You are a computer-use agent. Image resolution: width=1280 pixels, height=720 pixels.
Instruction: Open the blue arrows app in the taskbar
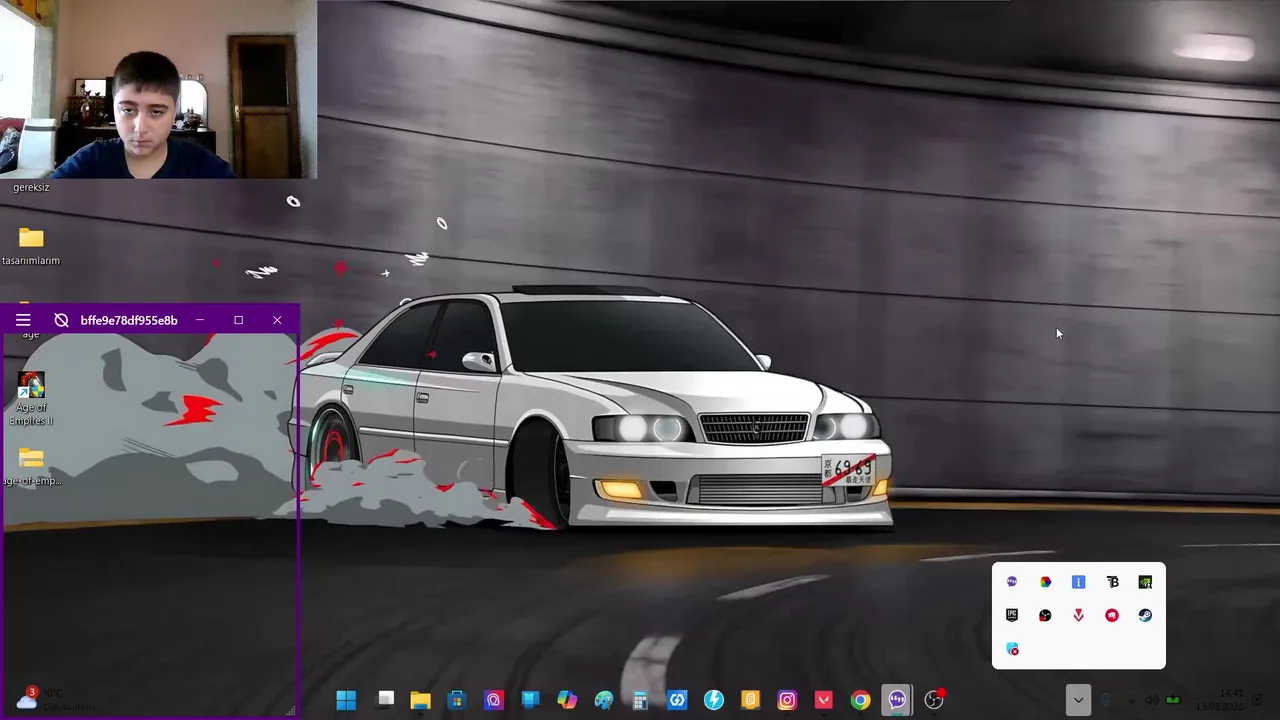coord(677,700)
